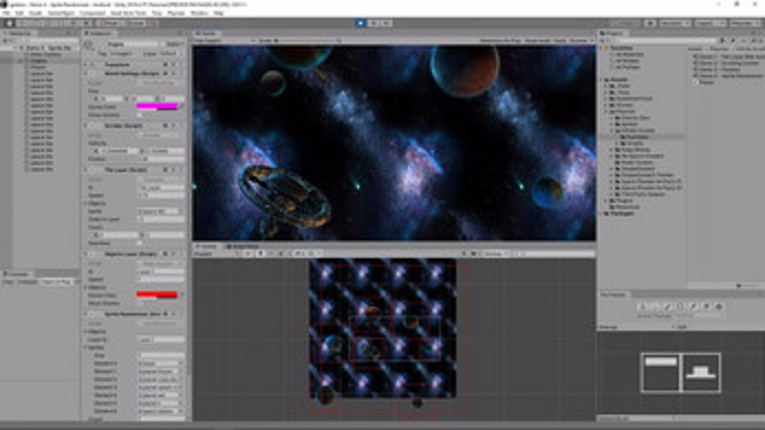Open Scroller script help reference icon
Viewport: 765px width, 430px height.
coord(165,125)
